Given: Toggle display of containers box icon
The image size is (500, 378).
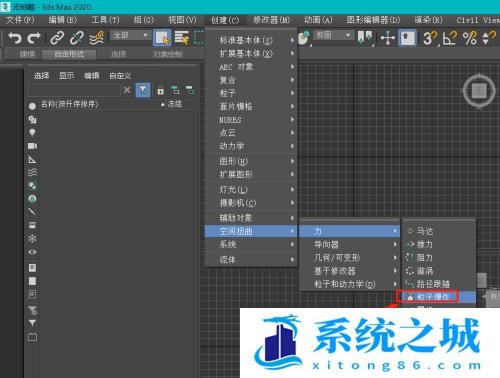Looking at the screenshot, I should coord(32,225).
